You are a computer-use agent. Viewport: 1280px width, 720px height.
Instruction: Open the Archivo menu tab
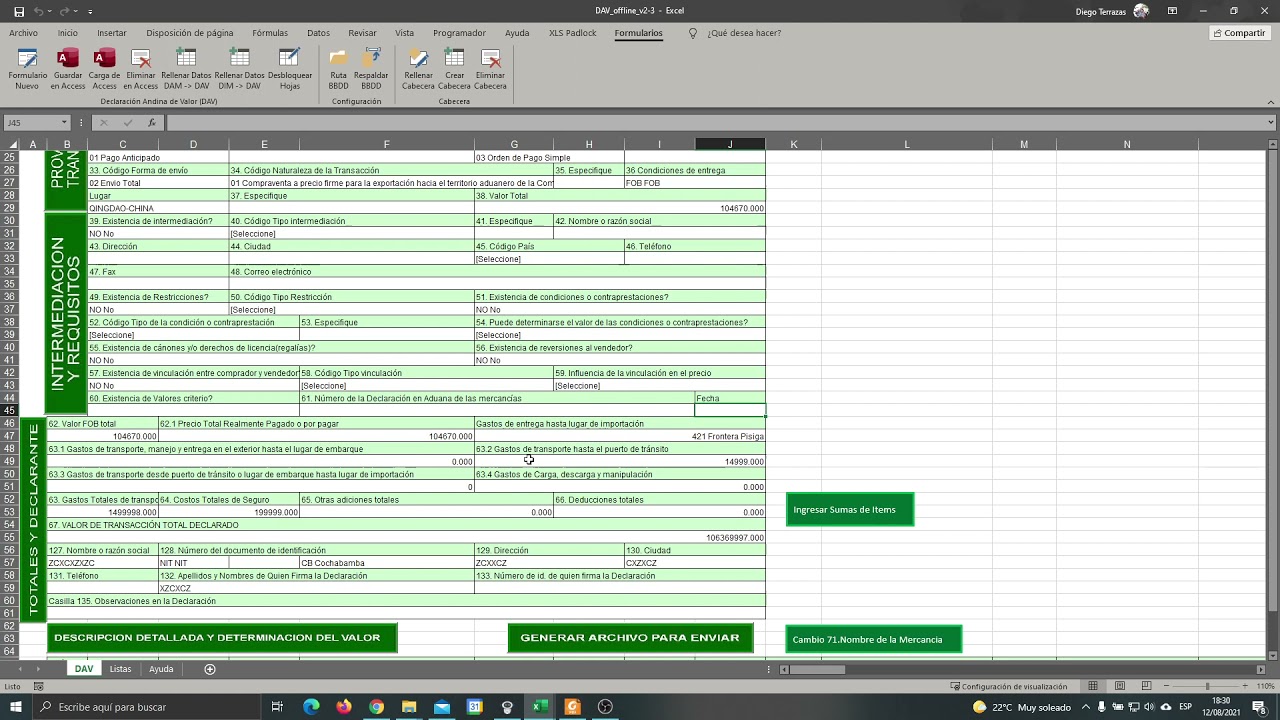pyautogui.click(x=23, y=33)
